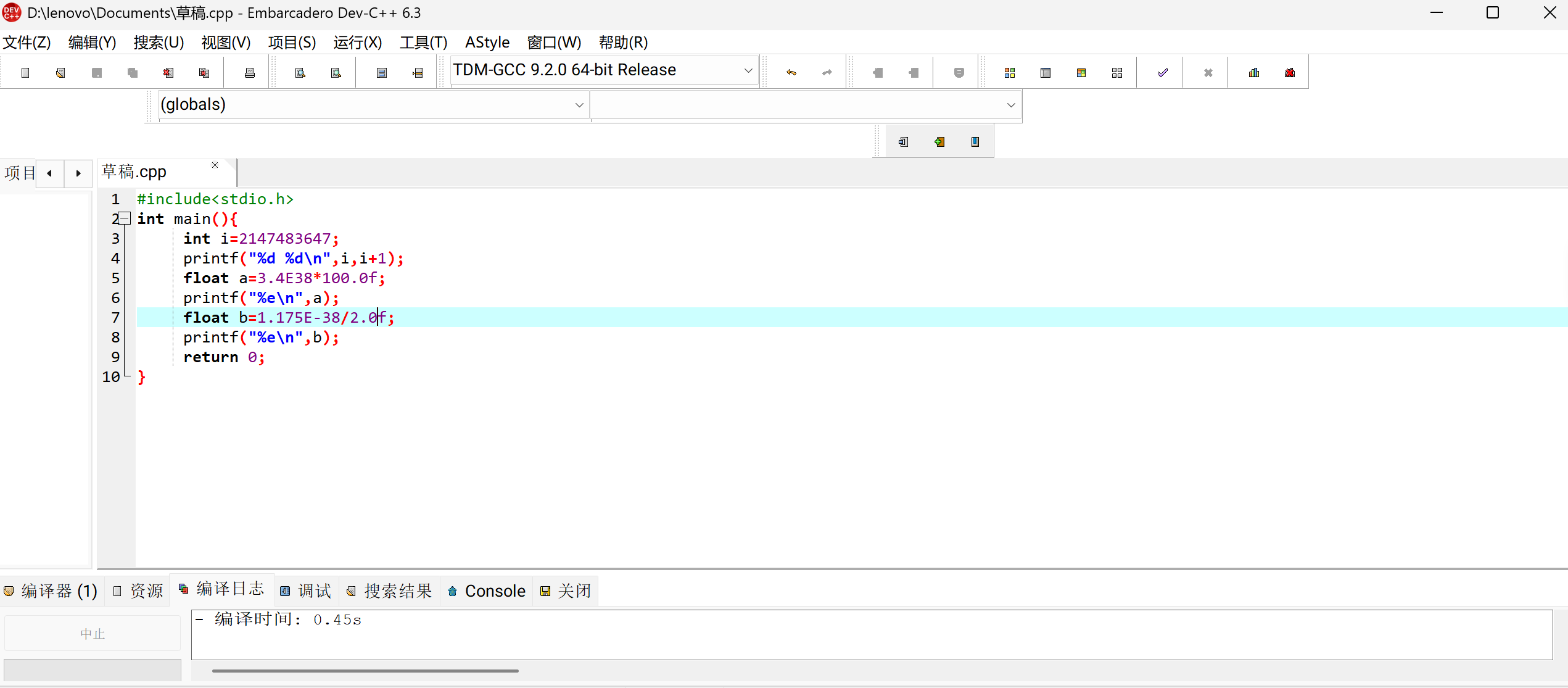
Task: Expand the (globals) scope dropdown
Action: 579,105
